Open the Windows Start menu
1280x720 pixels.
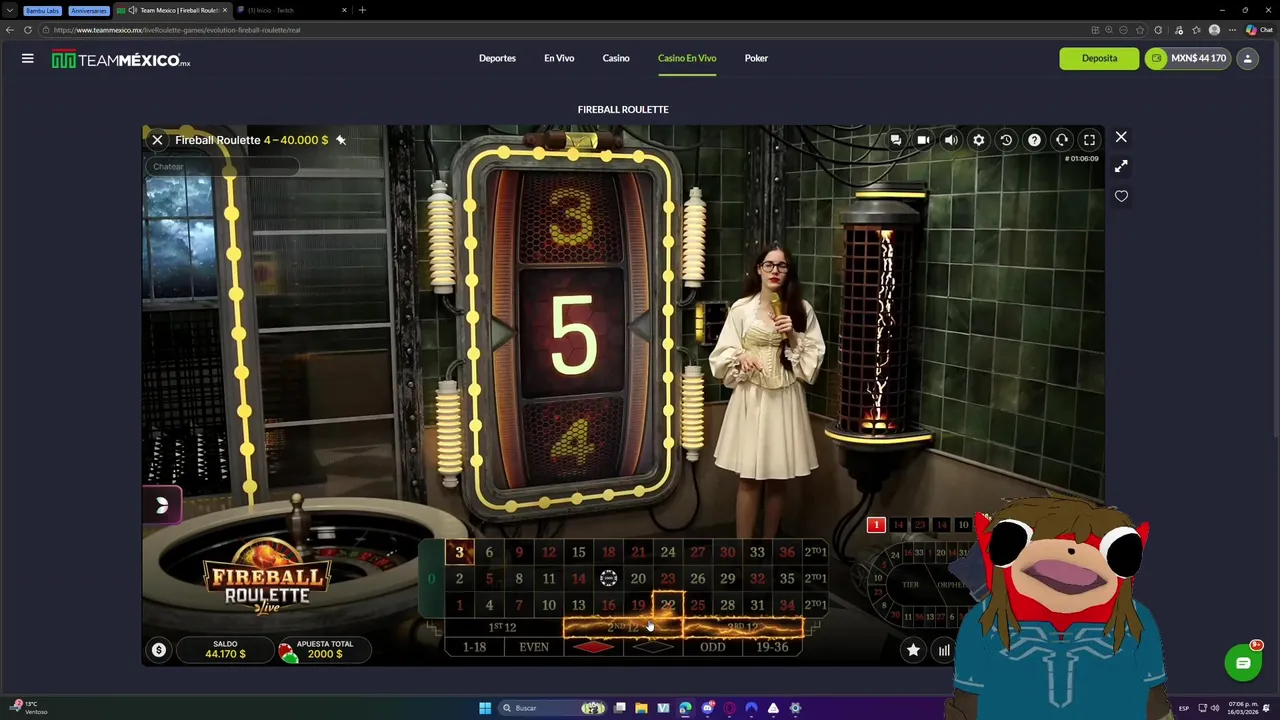[x=485, y=708]
